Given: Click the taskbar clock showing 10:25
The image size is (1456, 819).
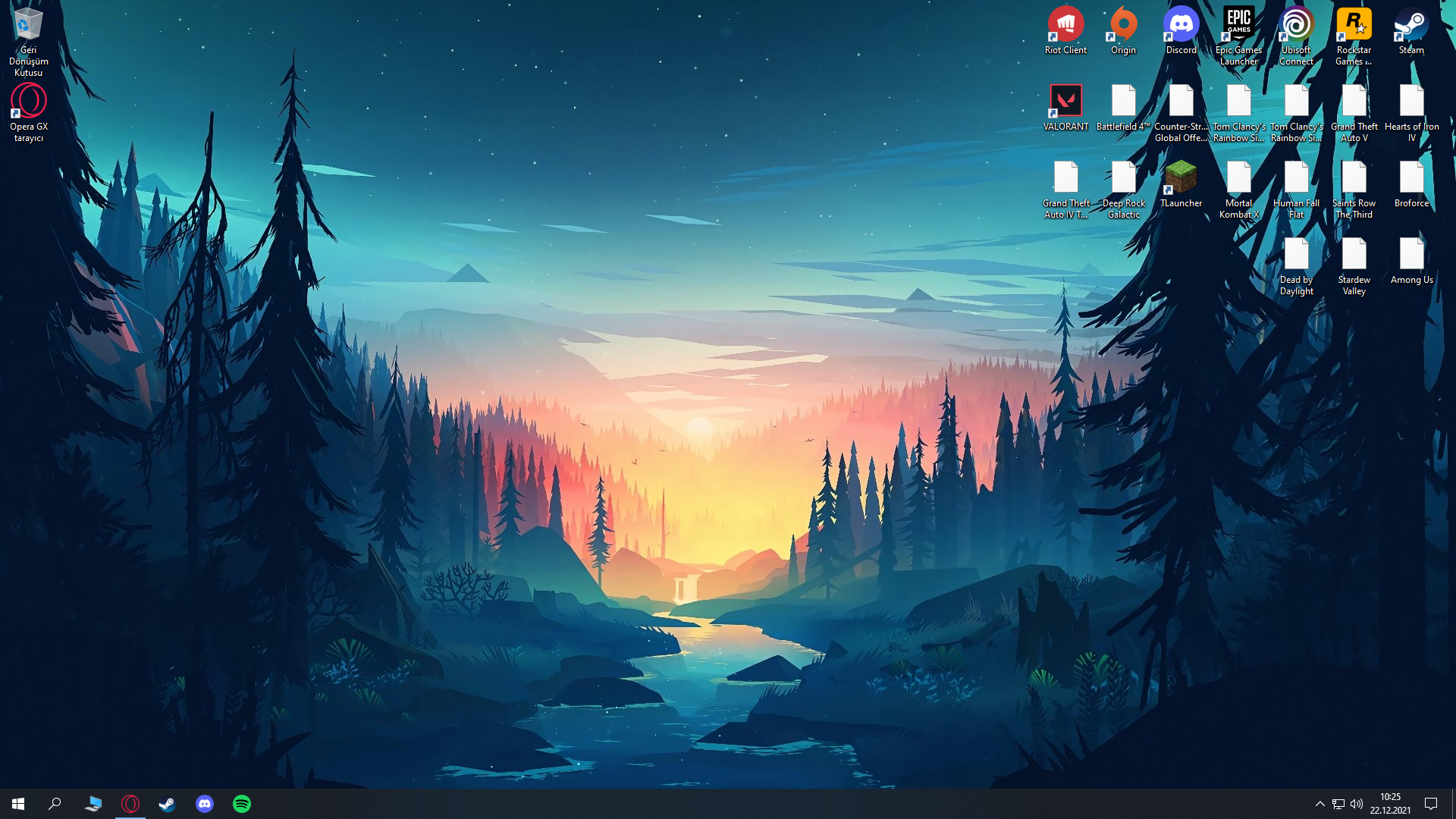Looking at the screenshot, I should [1390, 804].
